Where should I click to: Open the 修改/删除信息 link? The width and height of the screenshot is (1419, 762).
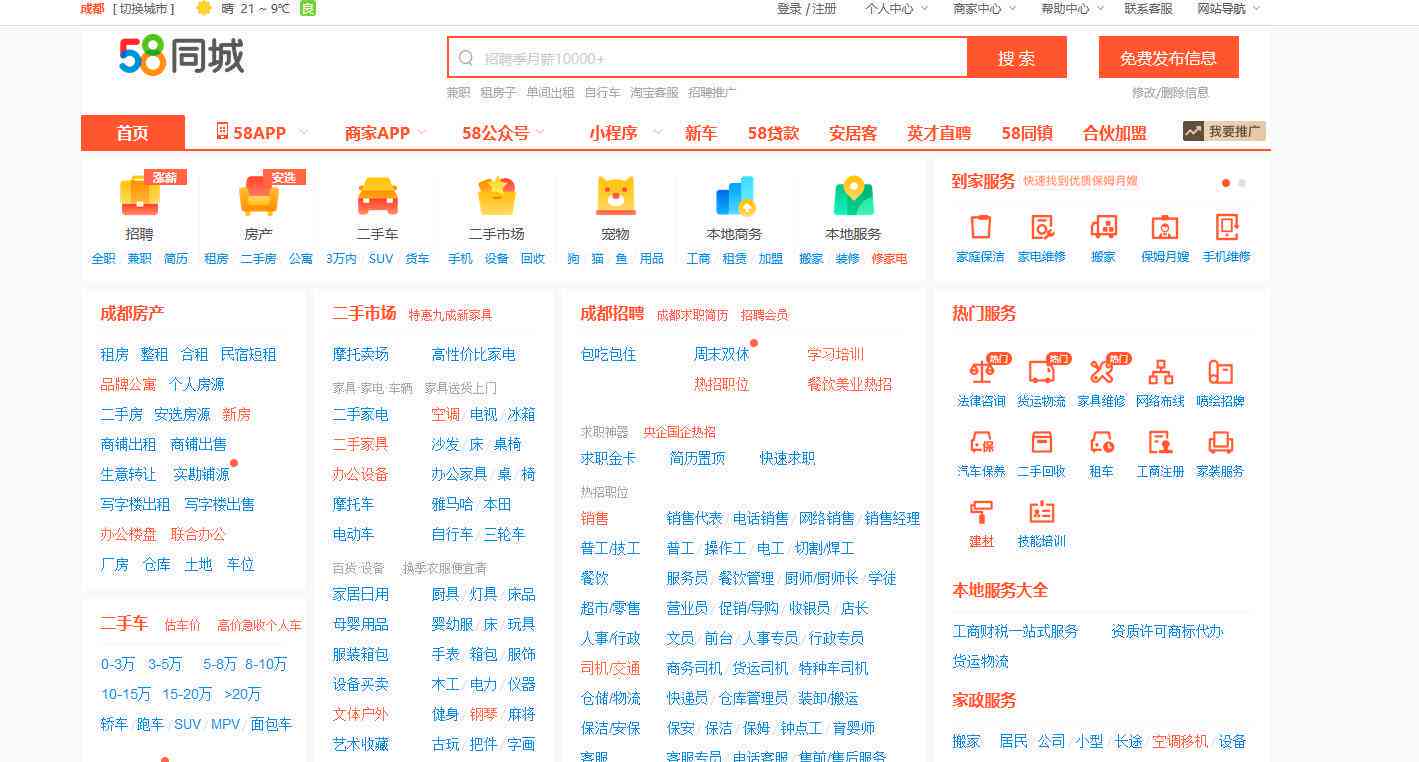click(x=1170, y=92)
